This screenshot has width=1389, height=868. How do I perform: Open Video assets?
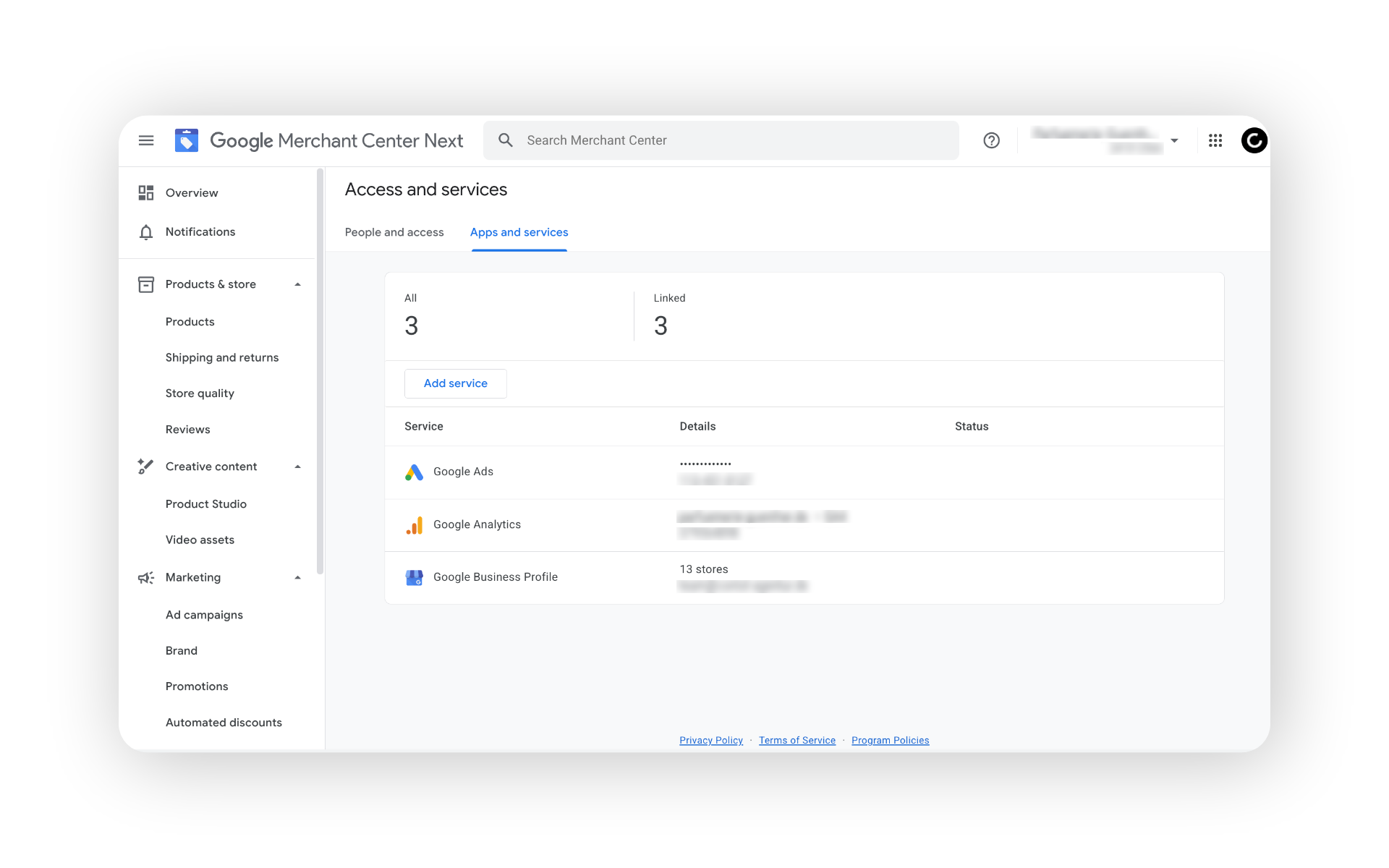(200, 540)
